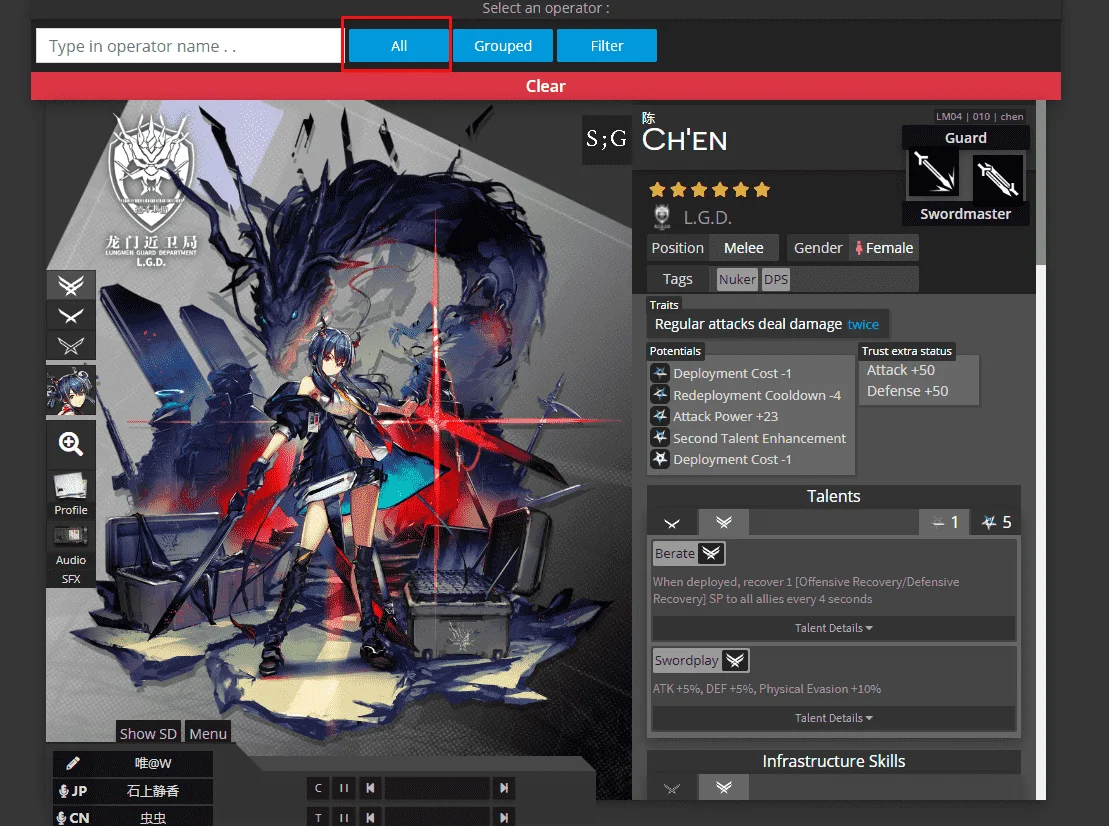Skip forward in the C animation row
1109x826 pixels.
click(504, 788)
